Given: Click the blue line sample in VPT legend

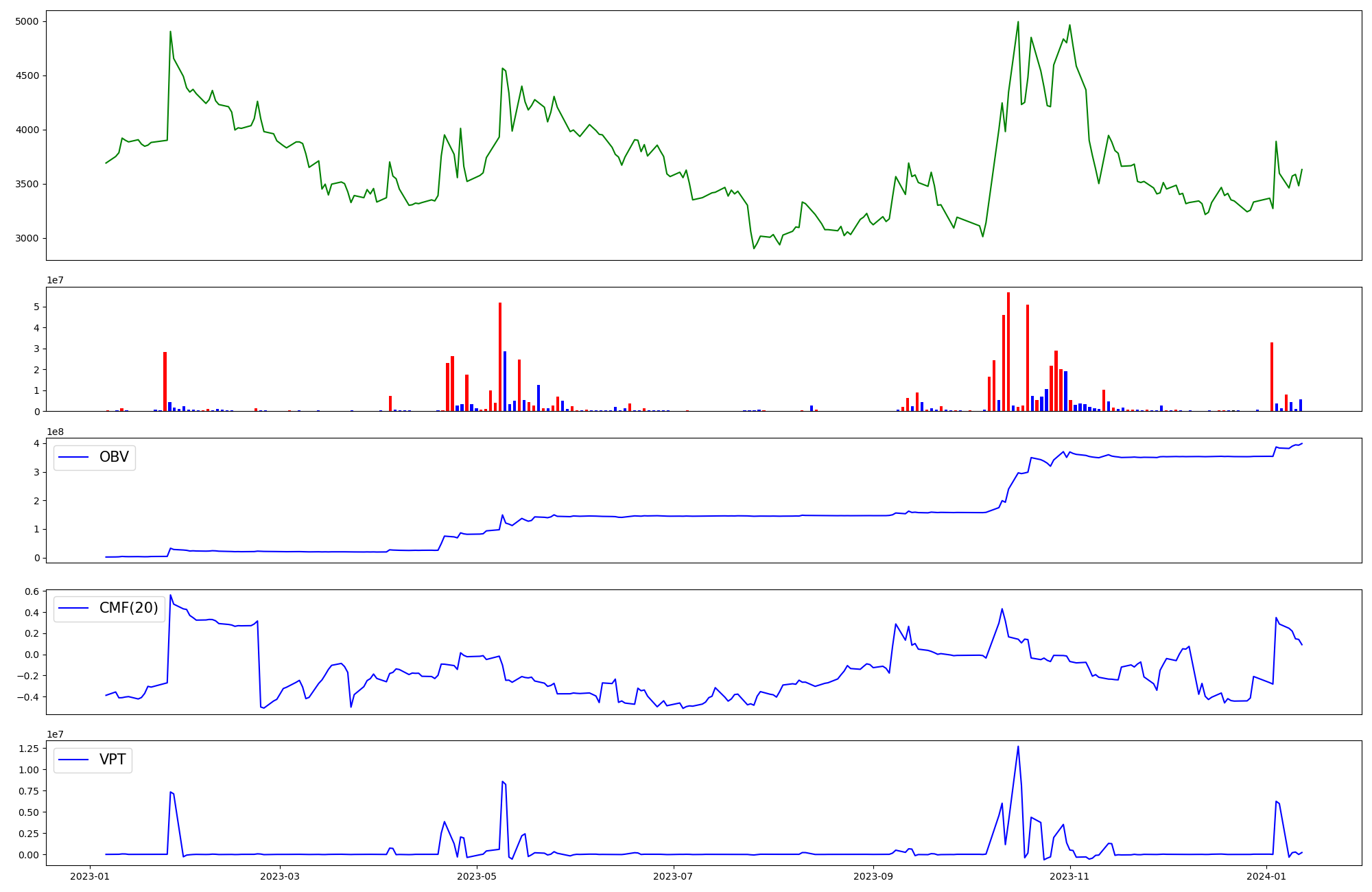Looking at the screenshot, I should [x=73, y=760].
